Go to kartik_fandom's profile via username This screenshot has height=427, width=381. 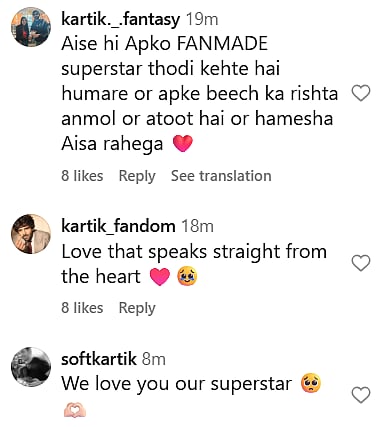(x=118, y=226)
